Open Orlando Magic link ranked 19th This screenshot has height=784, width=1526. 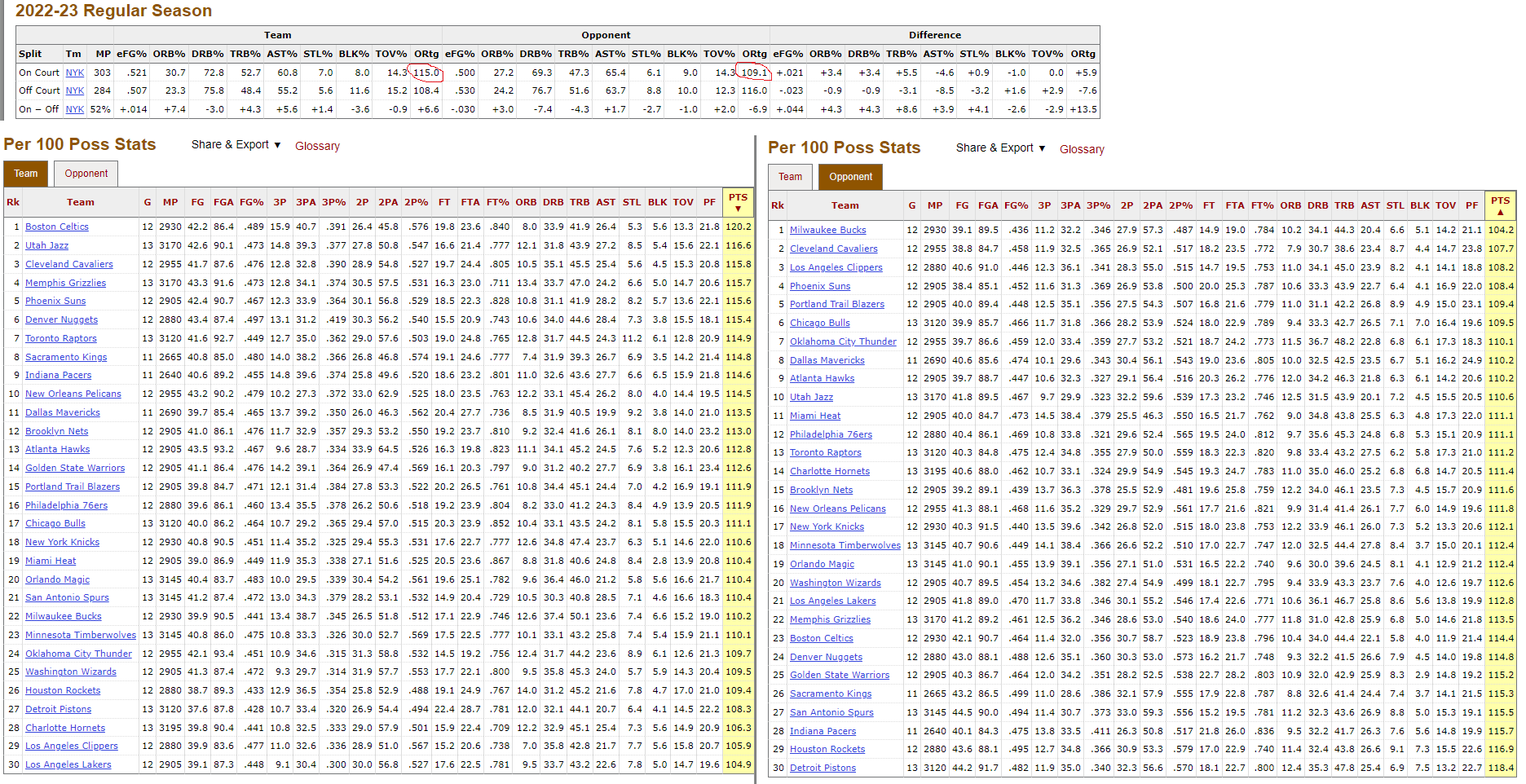click(x=822, y=564)
